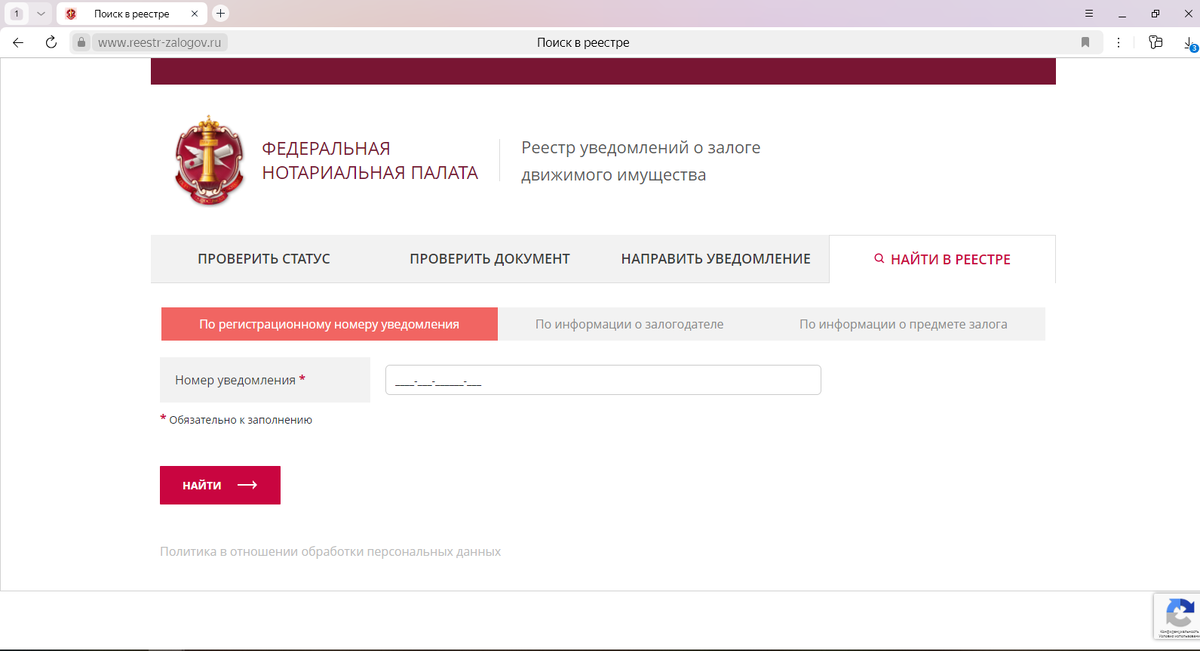Open the ПРОВЕРИТЬ ДОКУМЕНТ section
Screen dimensions: 1200x651
(x=489, y=257)
